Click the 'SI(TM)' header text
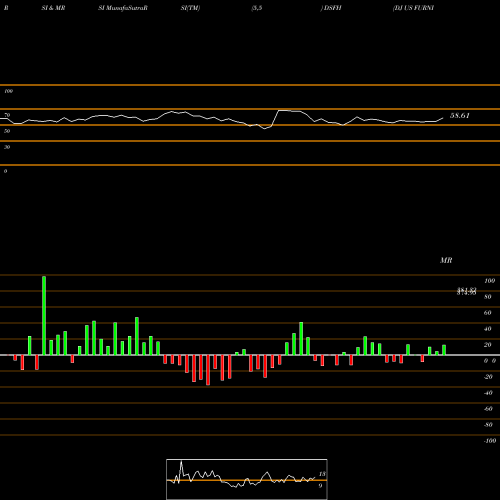The height and width of the screenshot is (500, 500). [190, 8]
